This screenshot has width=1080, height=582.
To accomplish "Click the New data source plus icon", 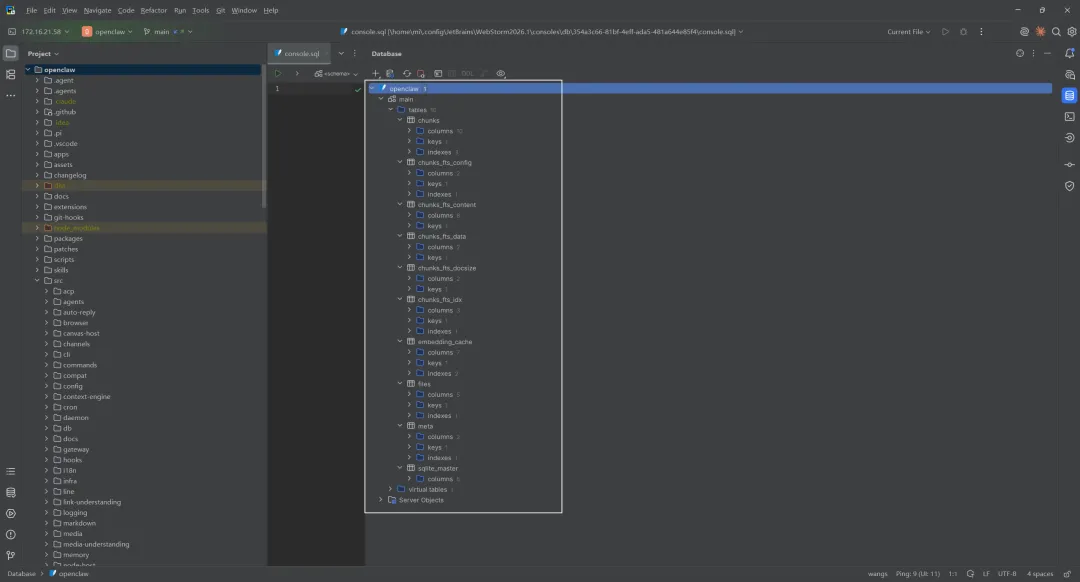I will pos(375,74).
